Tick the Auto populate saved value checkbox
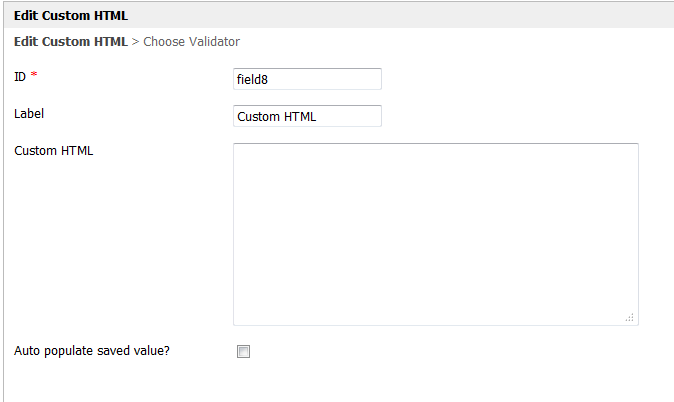674x402 pixels. pyautogui.click(x=243, y=351)
